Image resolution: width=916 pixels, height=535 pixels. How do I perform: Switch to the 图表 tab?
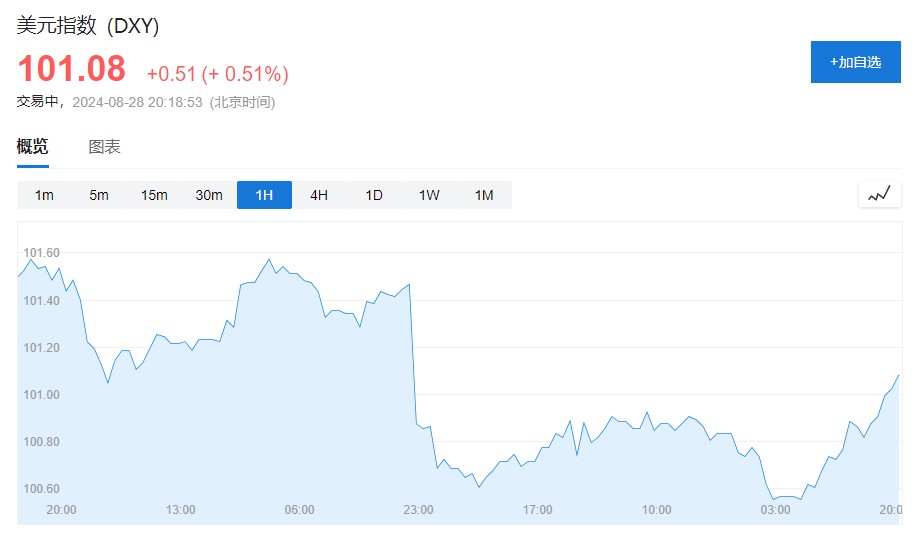[x=104, y=147]
